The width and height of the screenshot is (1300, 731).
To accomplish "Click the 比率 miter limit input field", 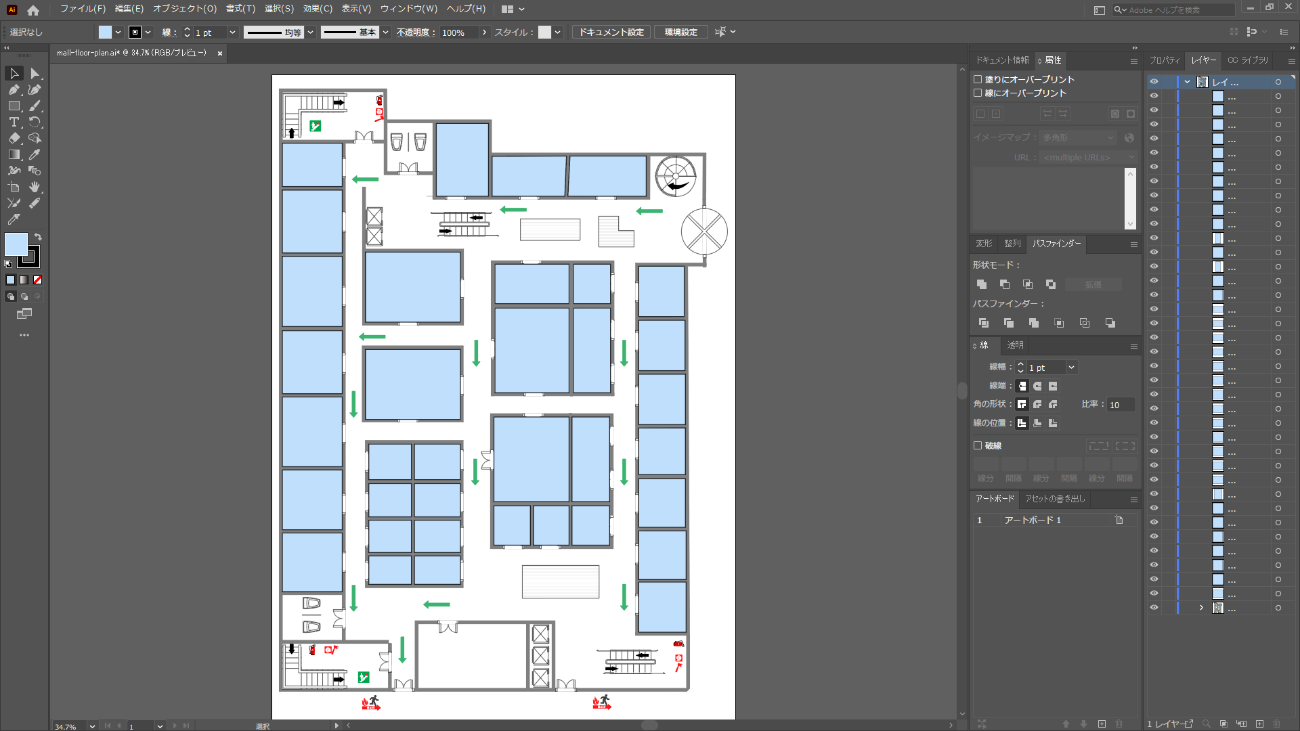I will [1120, 405].
